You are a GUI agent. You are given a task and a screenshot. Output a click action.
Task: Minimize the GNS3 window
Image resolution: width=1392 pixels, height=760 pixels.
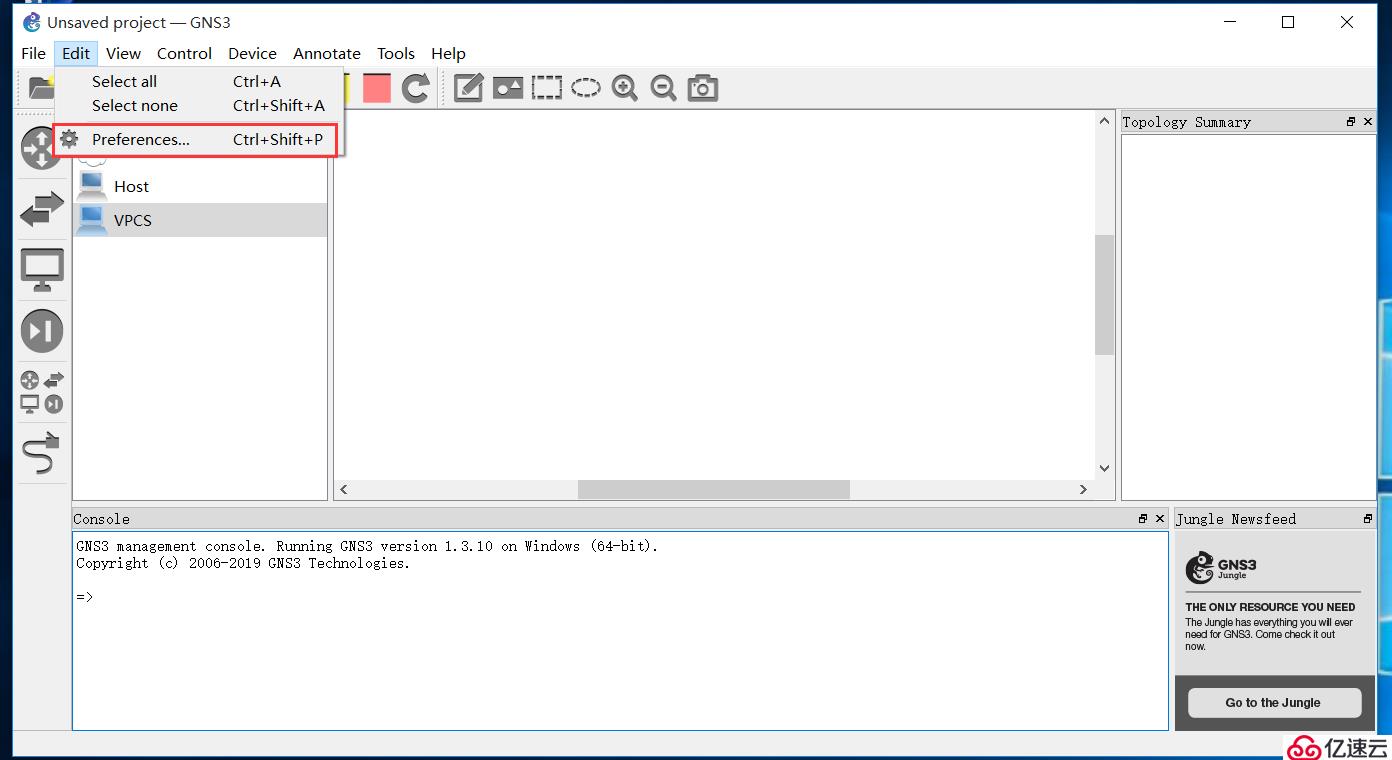(1230, 22)
